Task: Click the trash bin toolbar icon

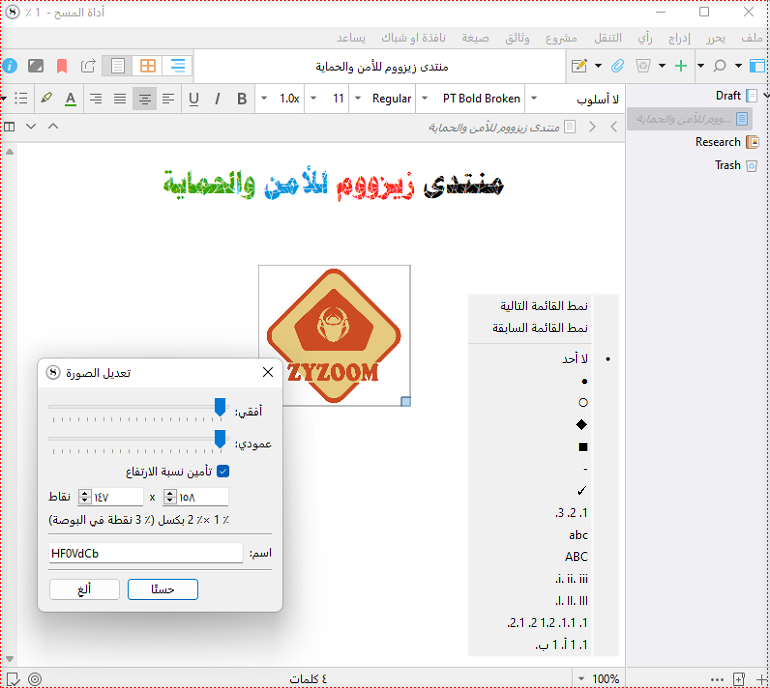Action: click(643, 66)
